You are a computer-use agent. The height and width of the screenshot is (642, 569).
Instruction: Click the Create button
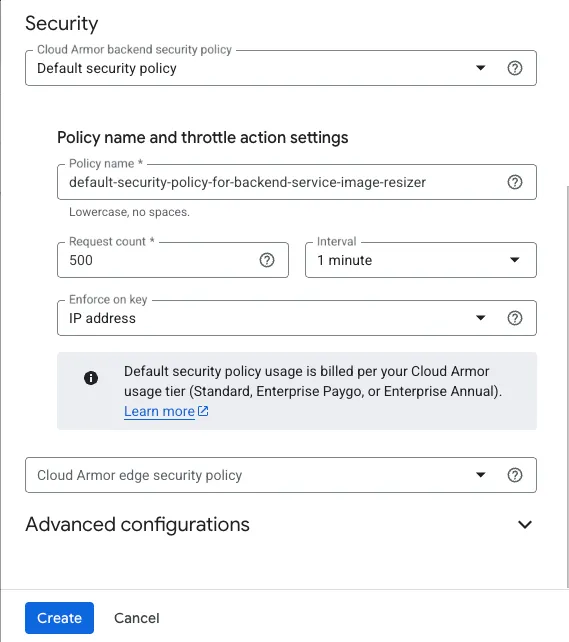coord(59,618)
